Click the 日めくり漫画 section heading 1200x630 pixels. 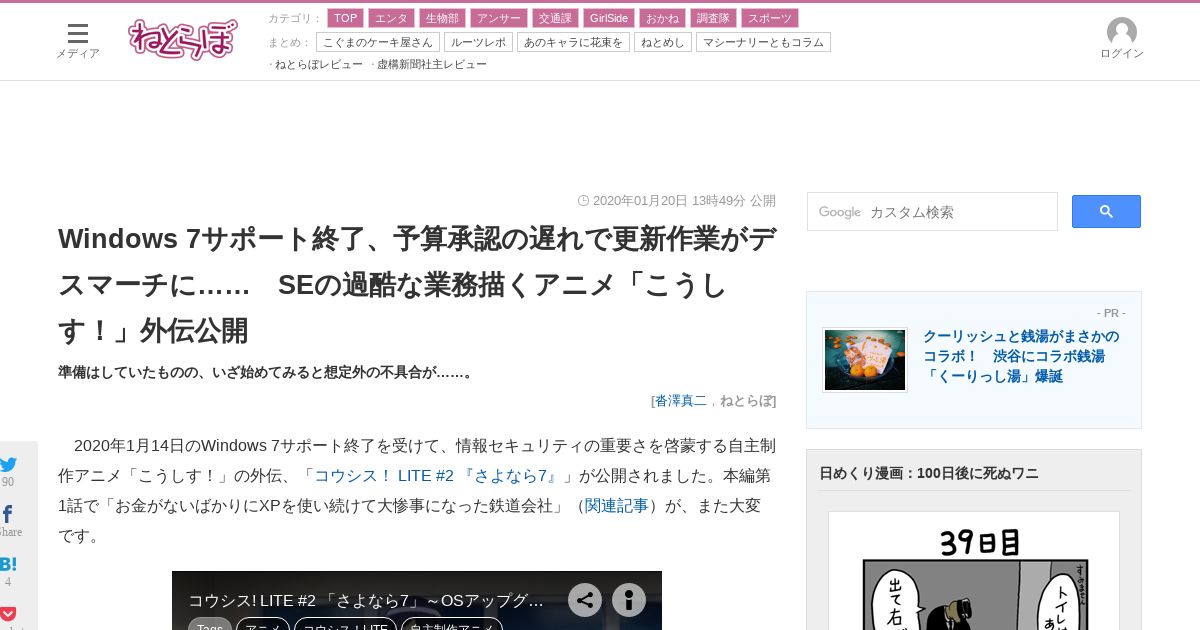point(929,473)
